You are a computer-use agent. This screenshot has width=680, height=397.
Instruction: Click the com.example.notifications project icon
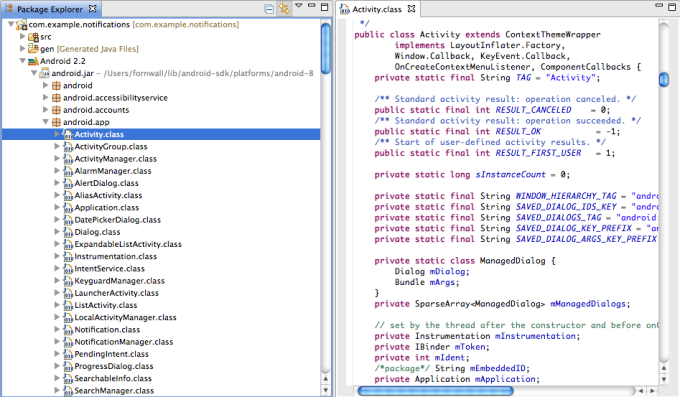pyautogui.click(x=21, y=25)
